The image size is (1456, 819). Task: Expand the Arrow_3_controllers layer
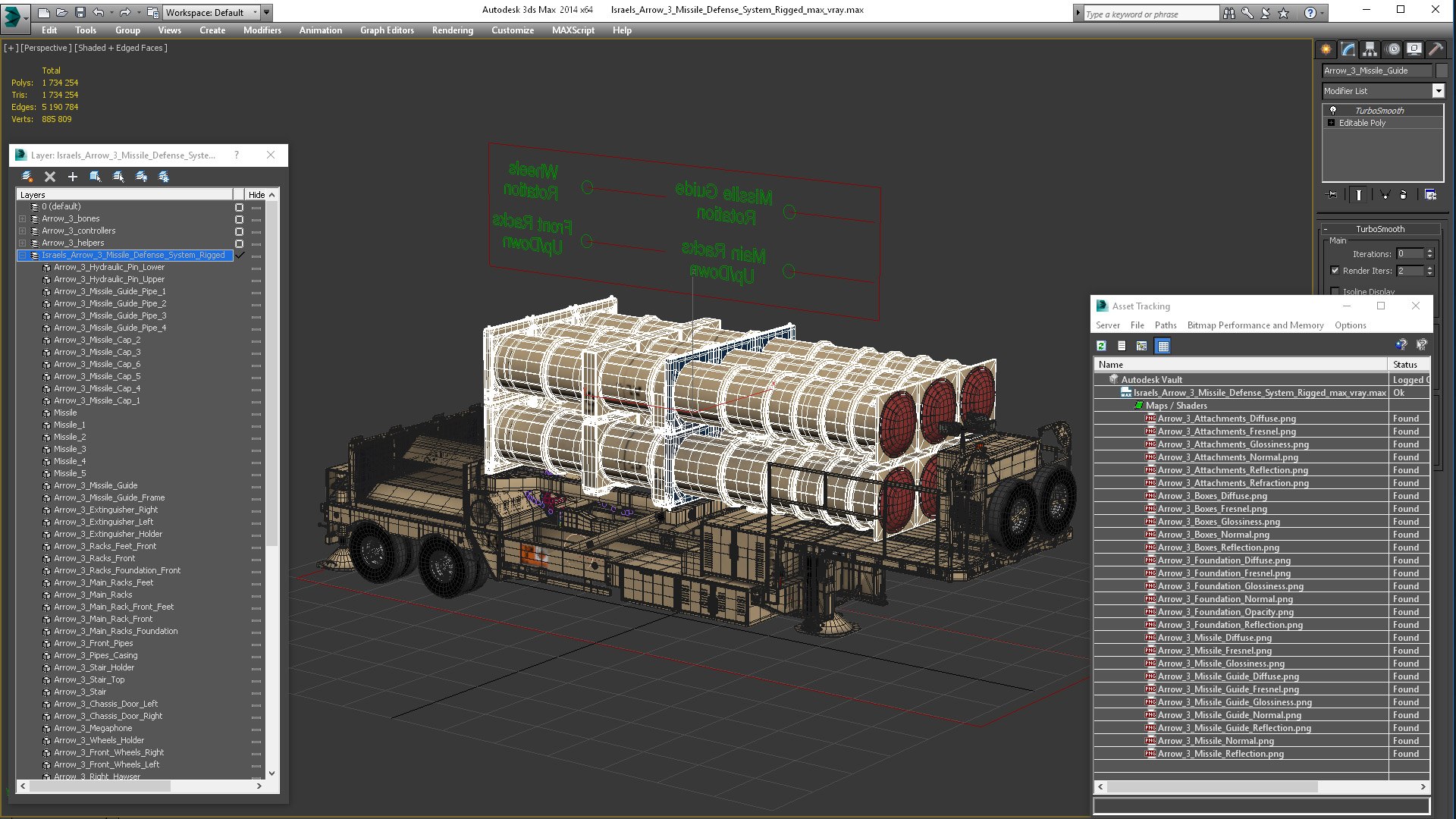22,231
